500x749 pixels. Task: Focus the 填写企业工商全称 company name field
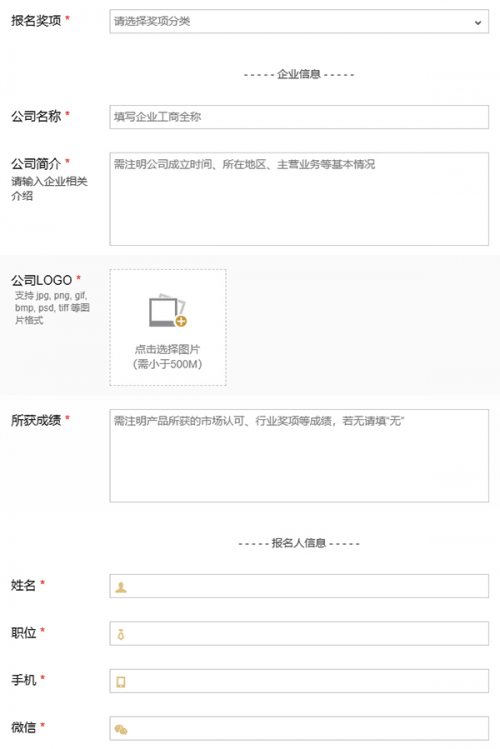click(299, 117)
